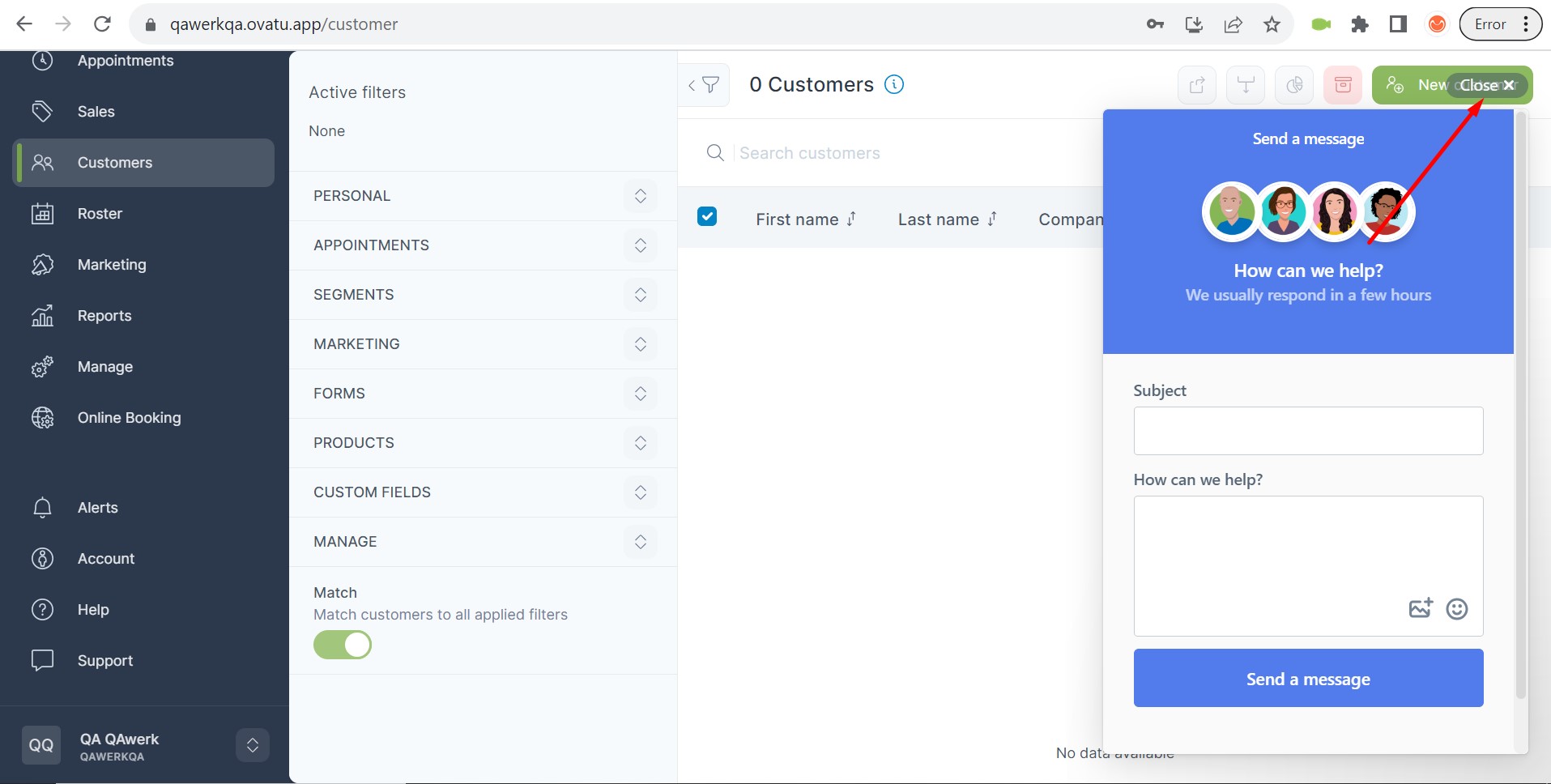Image resolution: width=1551 pixels, height=784 pixels.
Task: Expand the SEGMENTS filter group
Action: [640, 295]
